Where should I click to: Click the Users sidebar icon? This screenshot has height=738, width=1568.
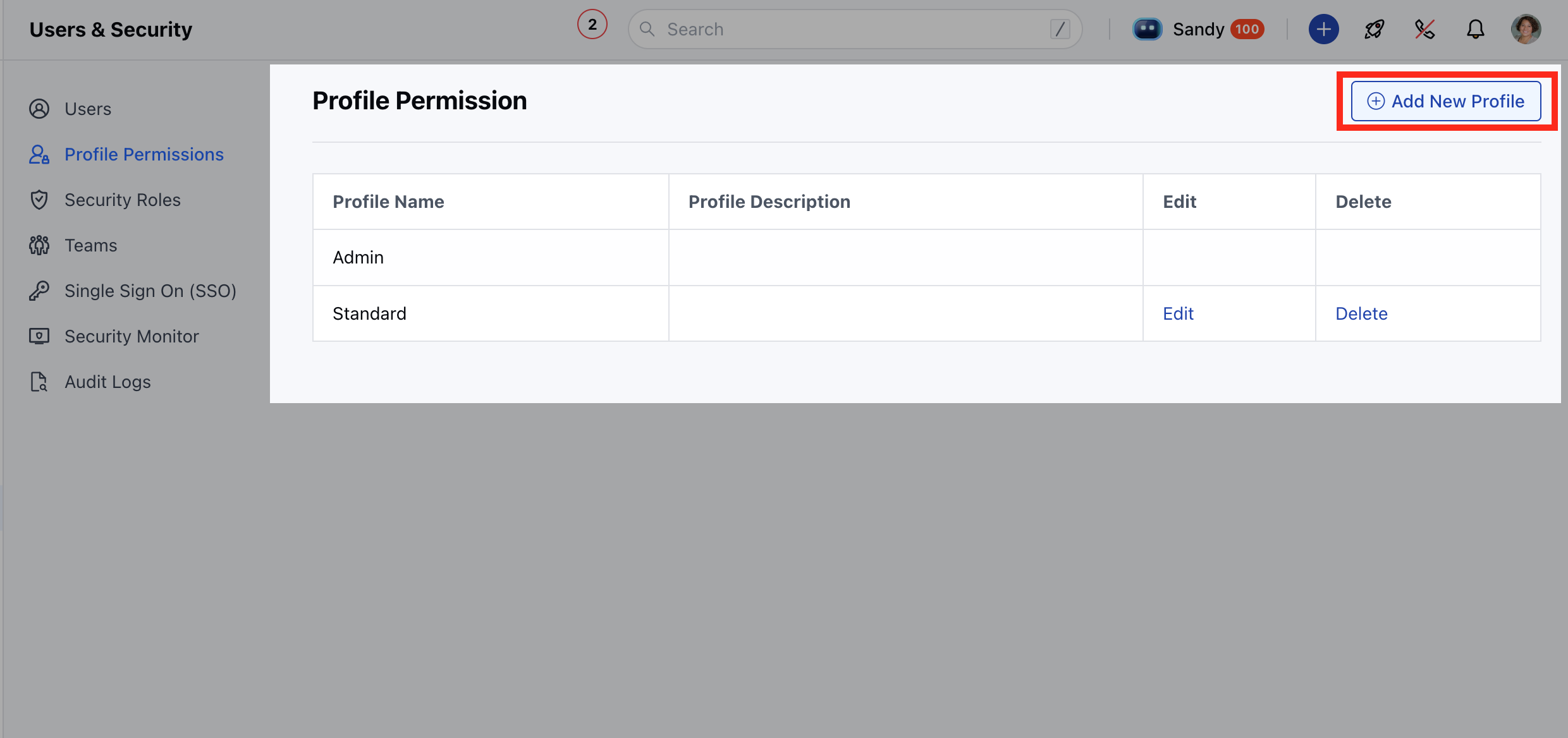(x=39, y=109)
